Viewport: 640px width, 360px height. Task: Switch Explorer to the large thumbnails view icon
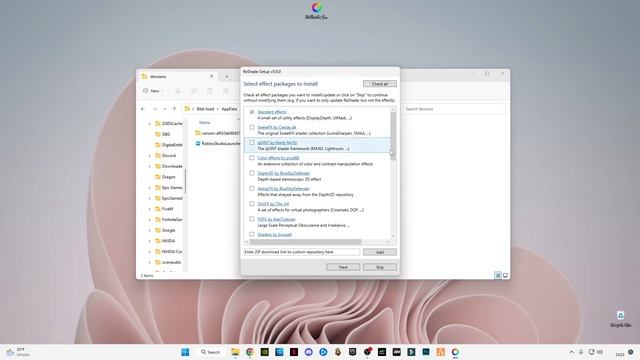[x=505, y=276]
